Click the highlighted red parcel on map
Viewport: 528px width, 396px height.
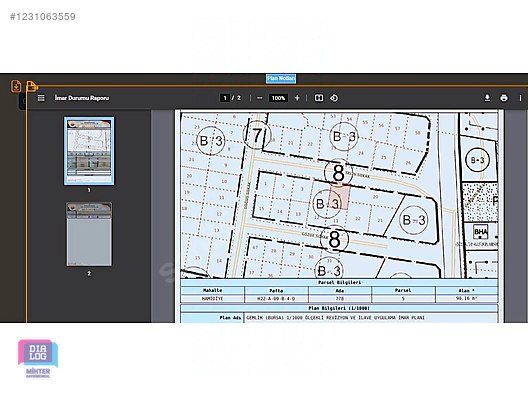click(339, 197)
